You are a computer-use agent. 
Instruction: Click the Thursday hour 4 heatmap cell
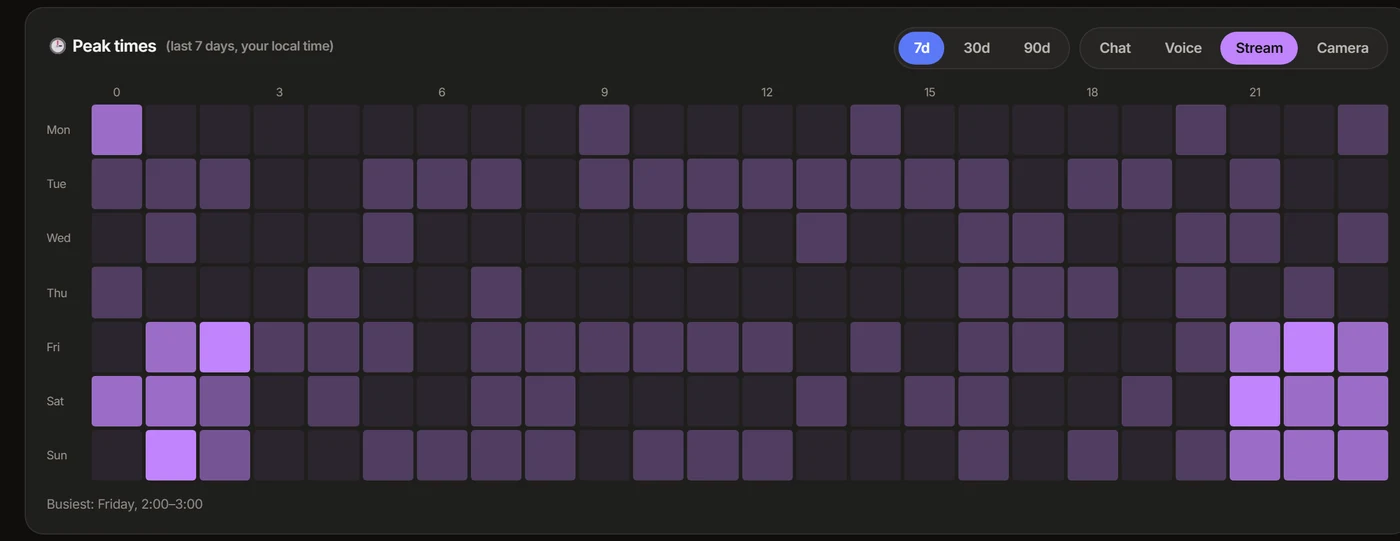coord(334,292)
